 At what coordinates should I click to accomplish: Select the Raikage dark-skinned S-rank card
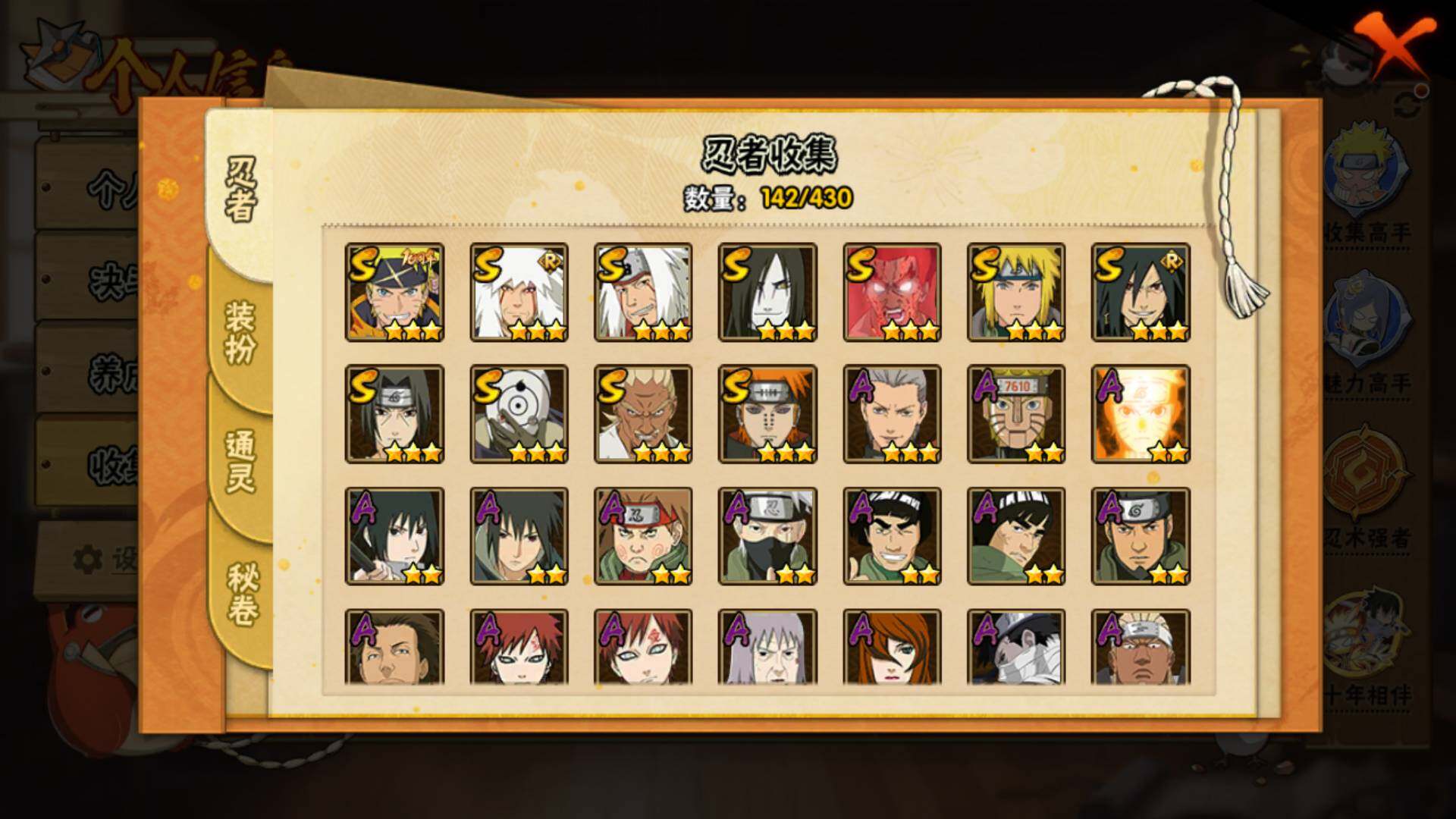(643, 414)
